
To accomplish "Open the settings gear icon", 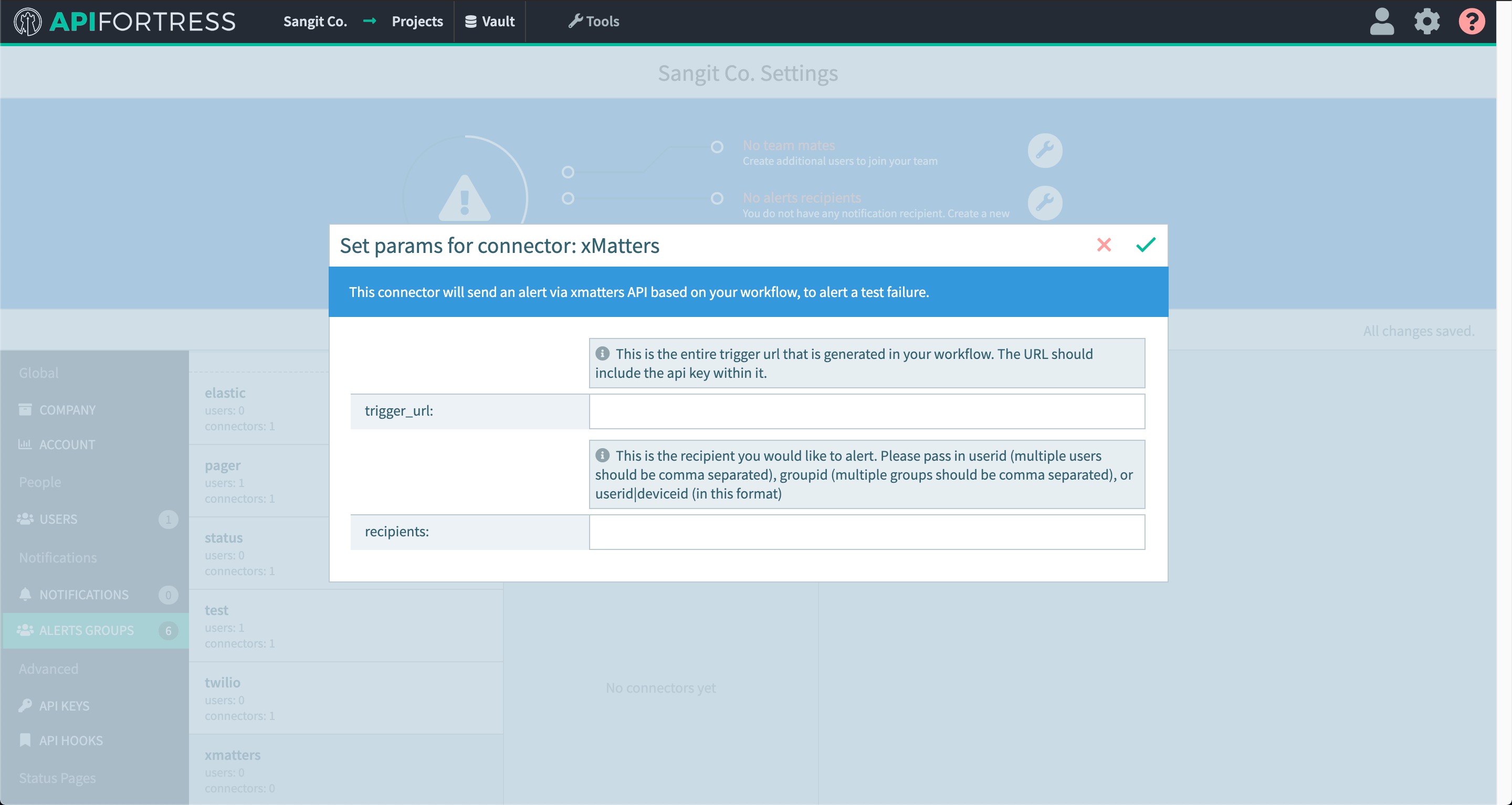I will click(x=1427, y=22).
